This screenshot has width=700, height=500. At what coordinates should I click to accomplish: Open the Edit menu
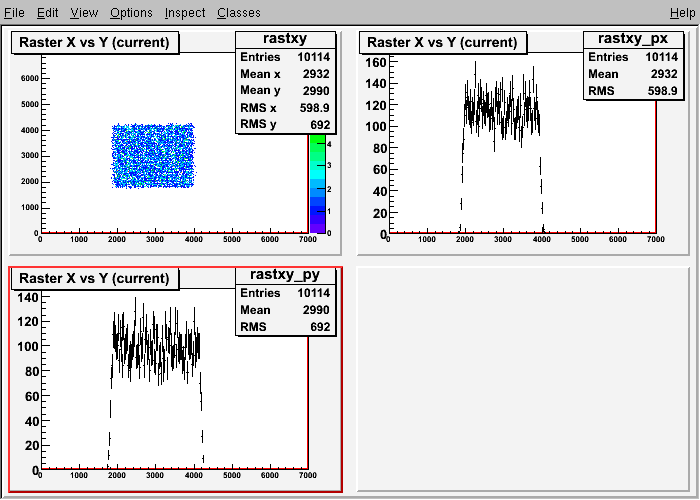tap(47, 12)
